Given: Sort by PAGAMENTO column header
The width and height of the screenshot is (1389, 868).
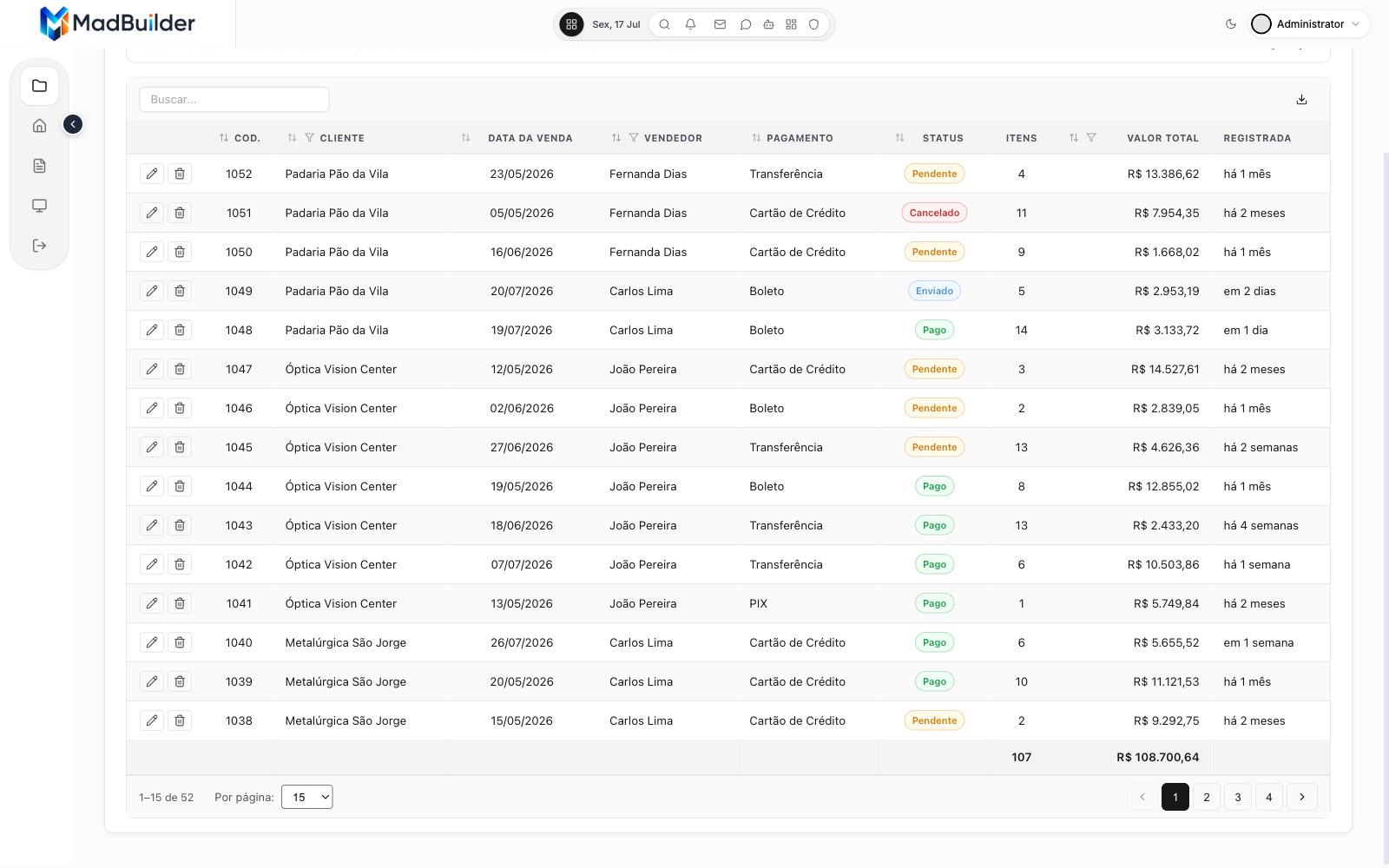Looking at the screenshot, I should (792, 138).
